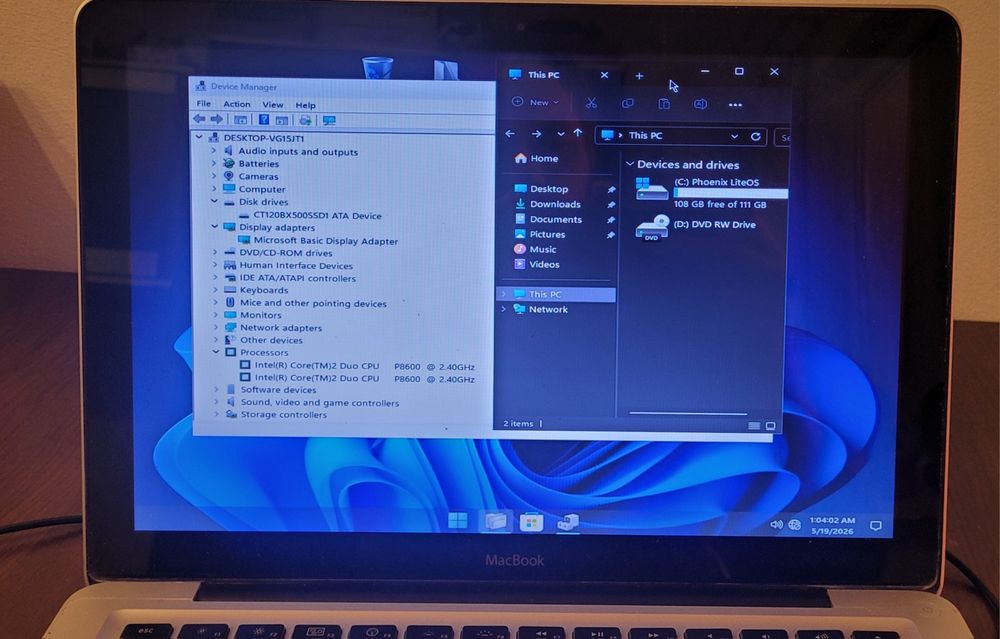The height and width of the screenshot is (639, 1000).
Task: Switch to the This PC tab
Action: (x=543, y=75)
